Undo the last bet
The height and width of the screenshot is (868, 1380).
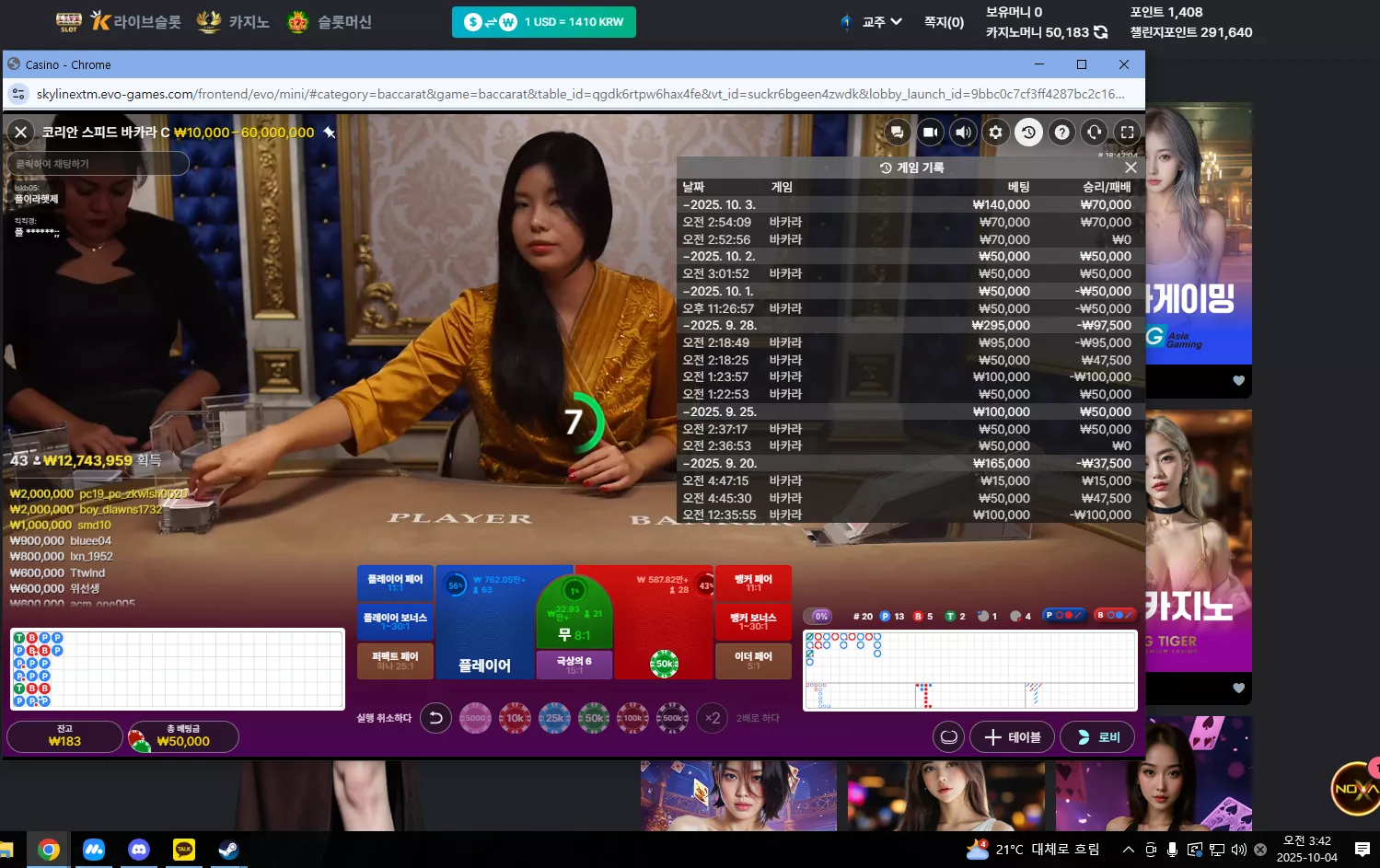click(436, 718)
